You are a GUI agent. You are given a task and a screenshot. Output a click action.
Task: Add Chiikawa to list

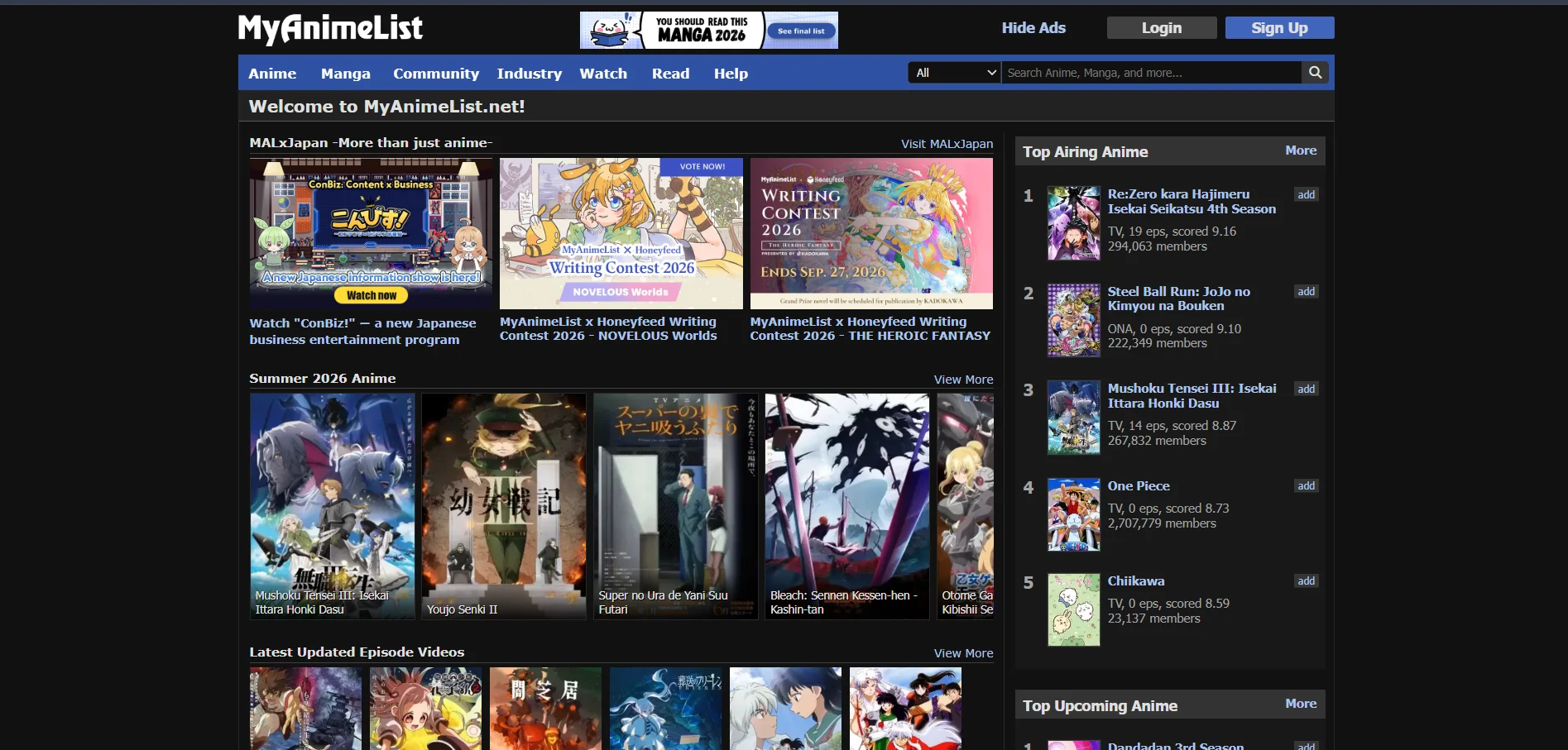pyautogui.click(x=1306, y=581)
